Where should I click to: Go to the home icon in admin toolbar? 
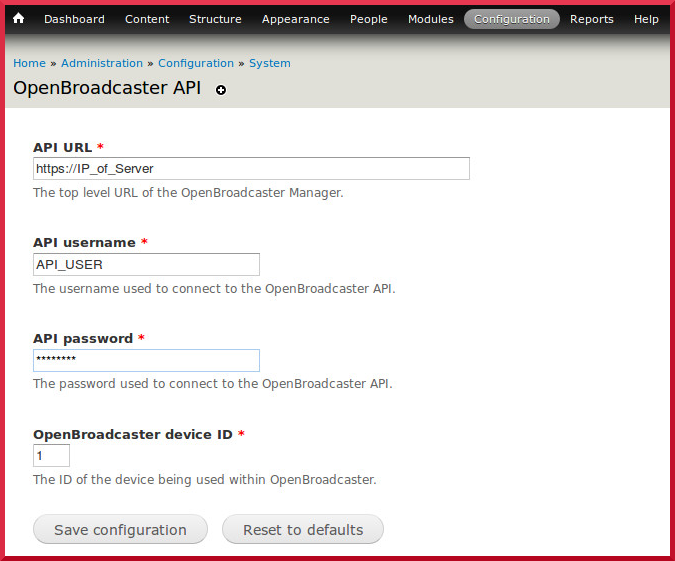point(19,19)
